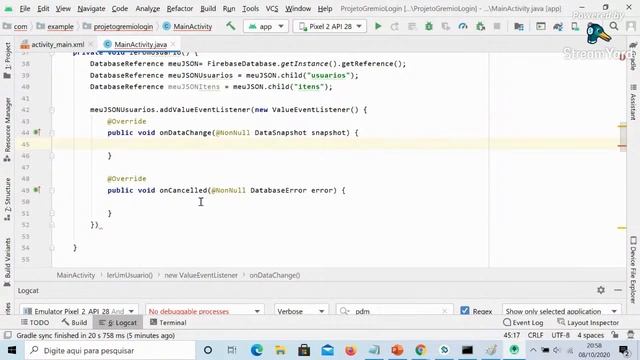The image size is (640, 360).
Task: Click Attach Debugger to Android Process icon
Action: [x=480, y=27]
